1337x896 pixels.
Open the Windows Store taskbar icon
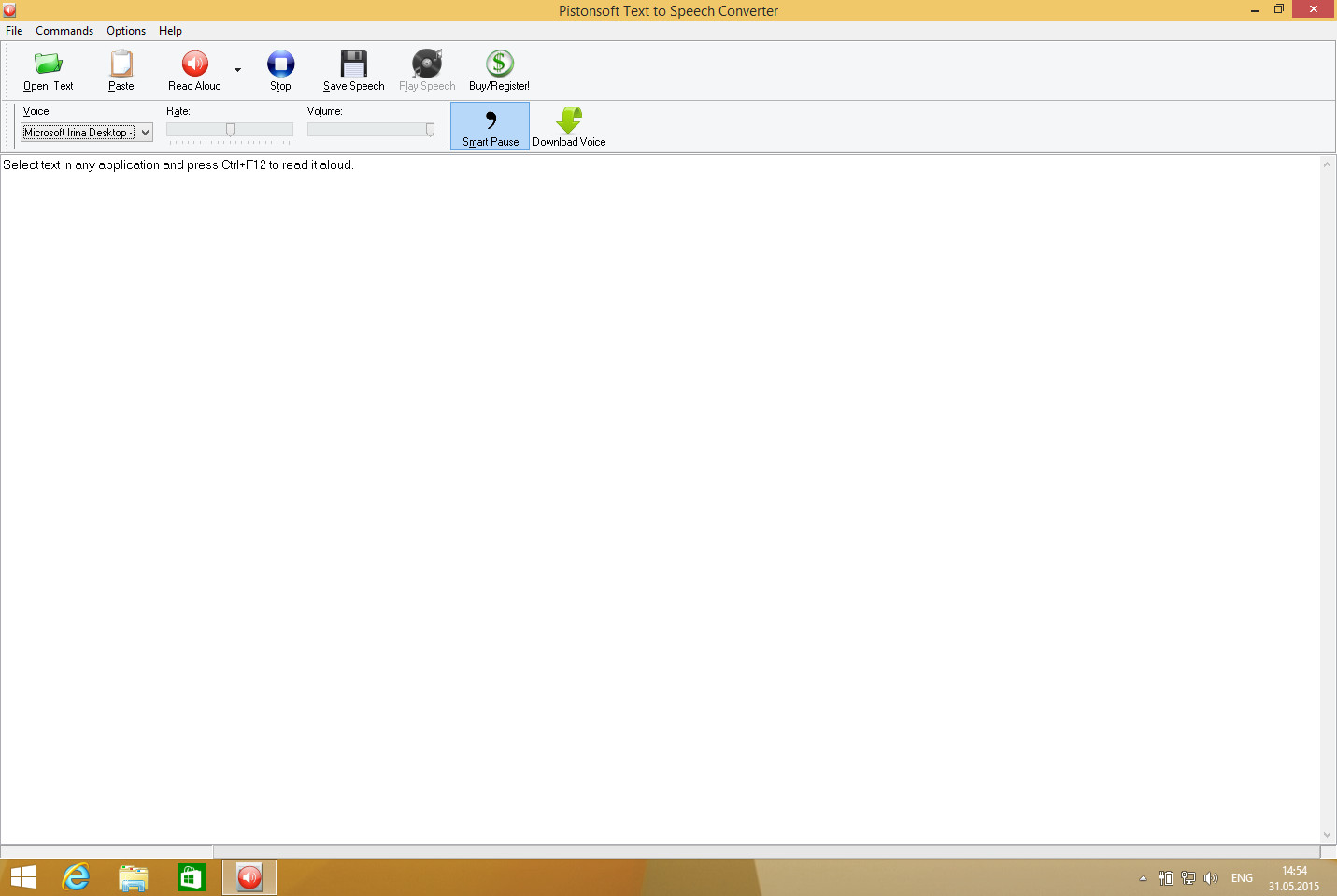pos(192,877)
